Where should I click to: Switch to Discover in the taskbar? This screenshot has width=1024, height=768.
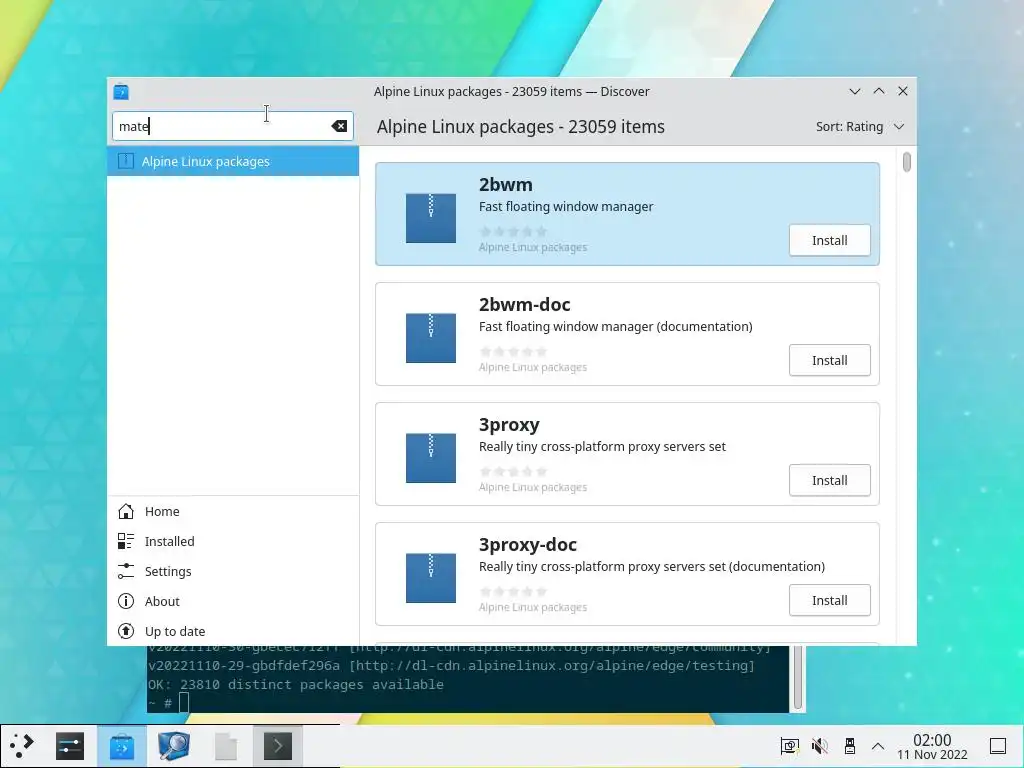tap(121, 746)
